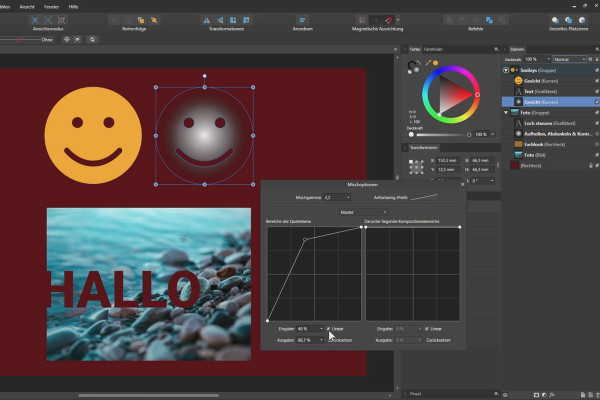Click first Gezieltes Platzieren icon
The image size is (600, 400).
[x=555, y=20]
